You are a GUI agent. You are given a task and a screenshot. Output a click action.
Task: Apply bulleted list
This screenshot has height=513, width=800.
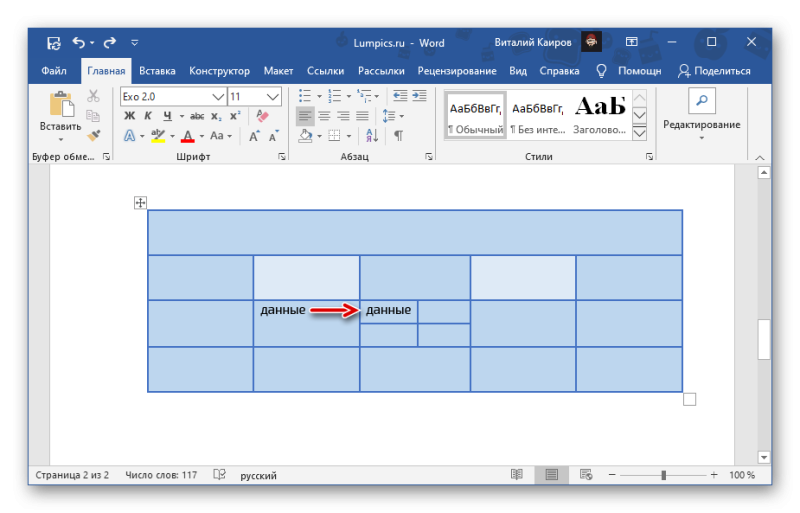tap(305, 96)
